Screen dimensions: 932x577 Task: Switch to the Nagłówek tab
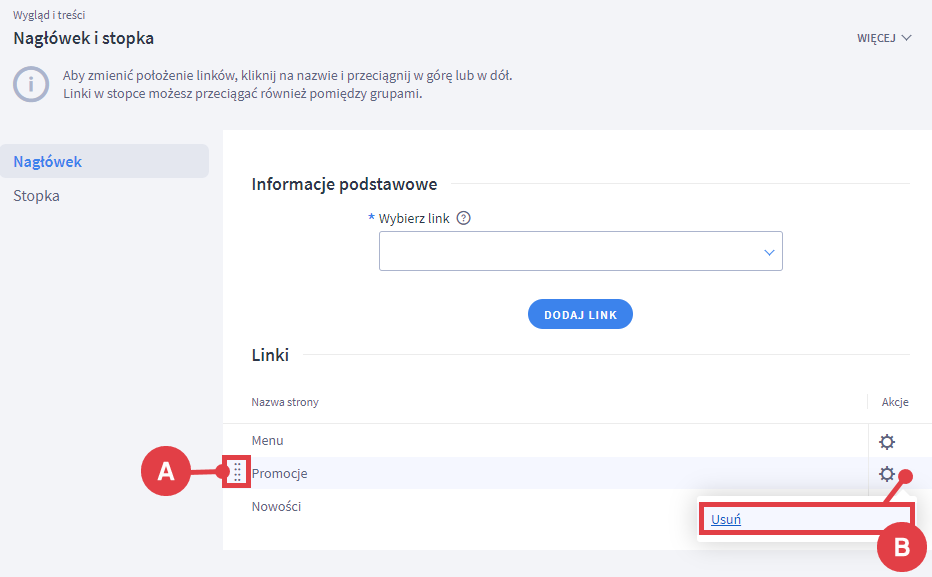pyautogui.click(x=48, y=161)
